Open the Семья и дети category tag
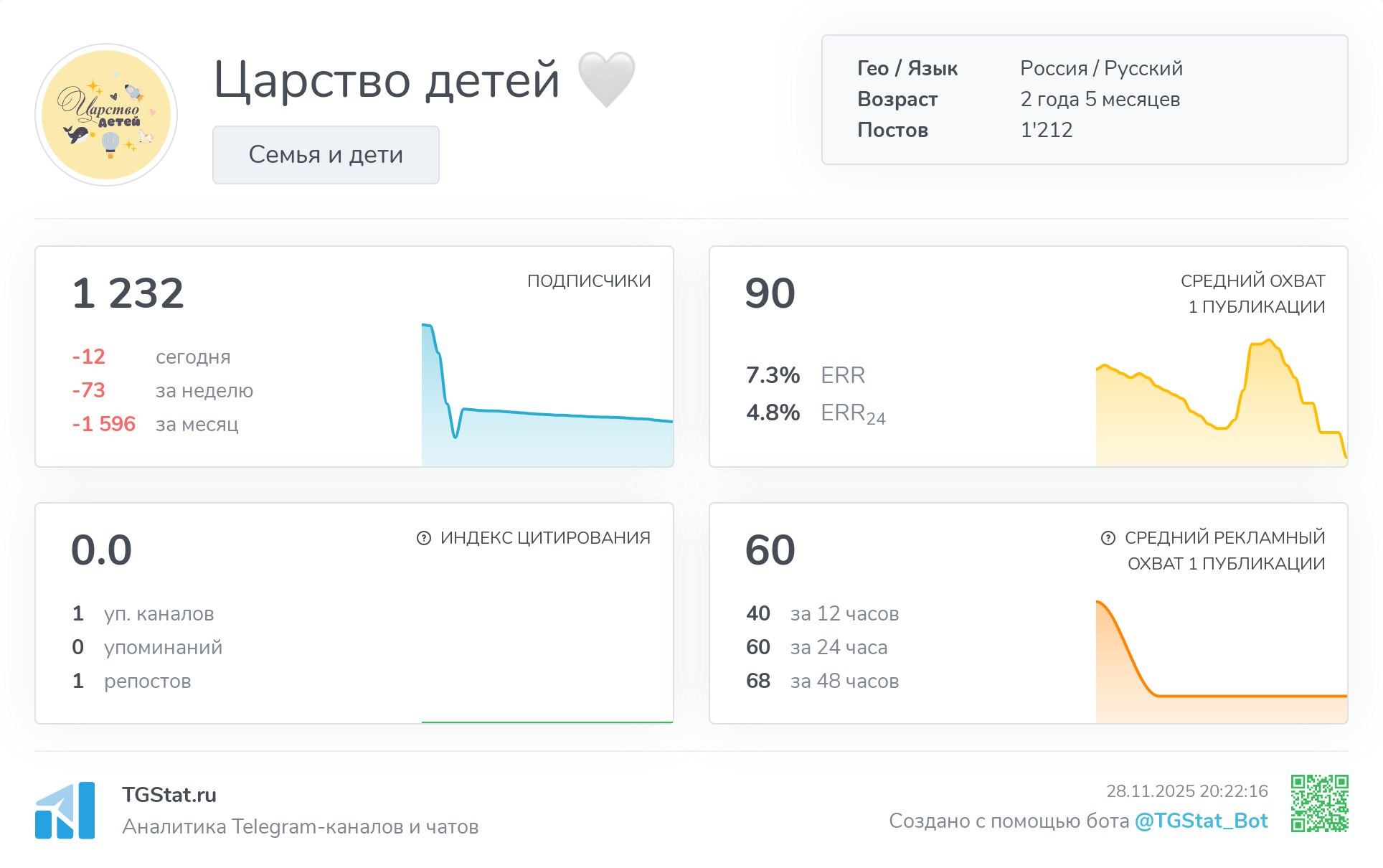This screenshot has width=1383, height=868. [326, 155]
